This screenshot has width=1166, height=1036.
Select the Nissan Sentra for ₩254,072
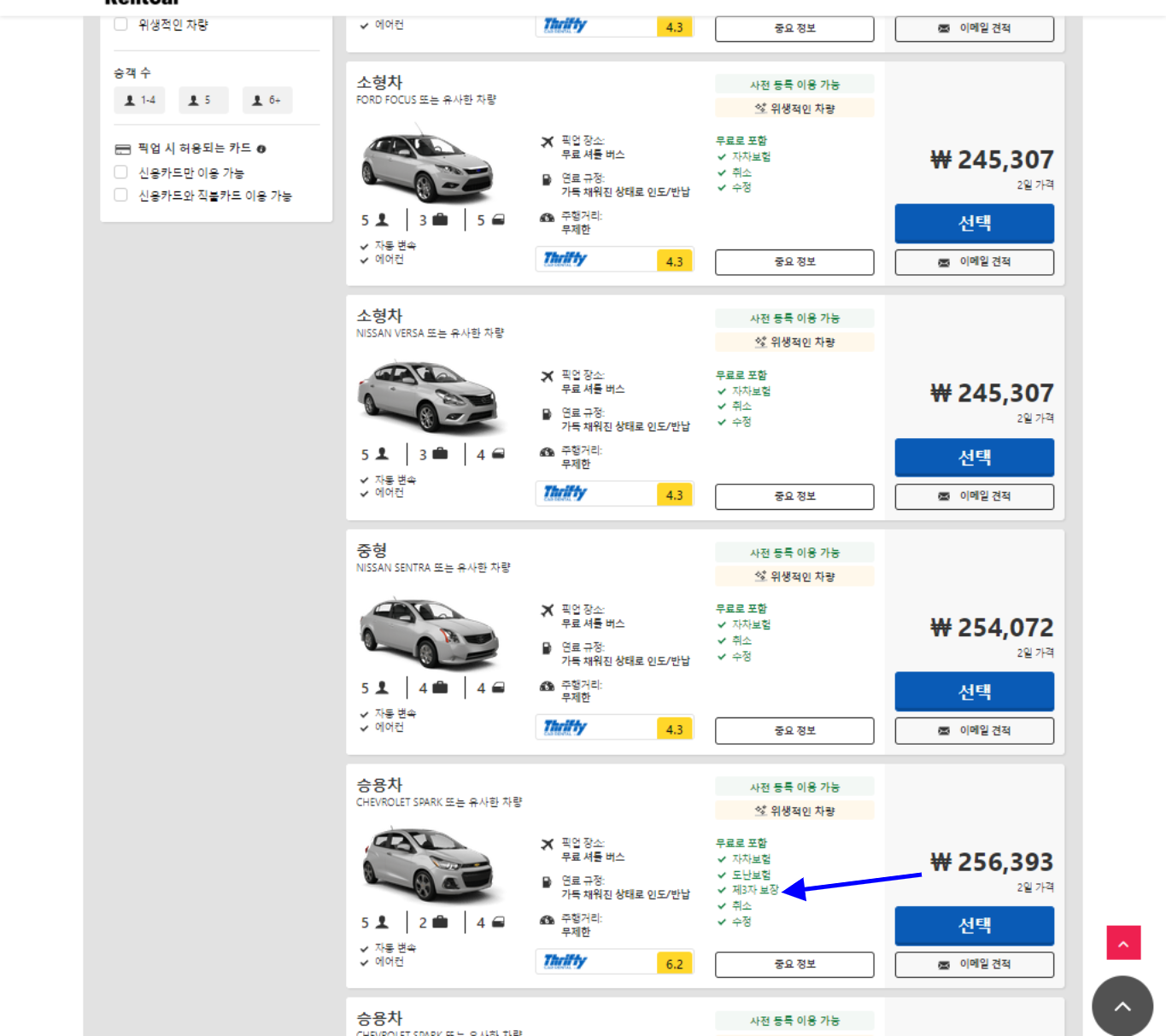point(974,692)
